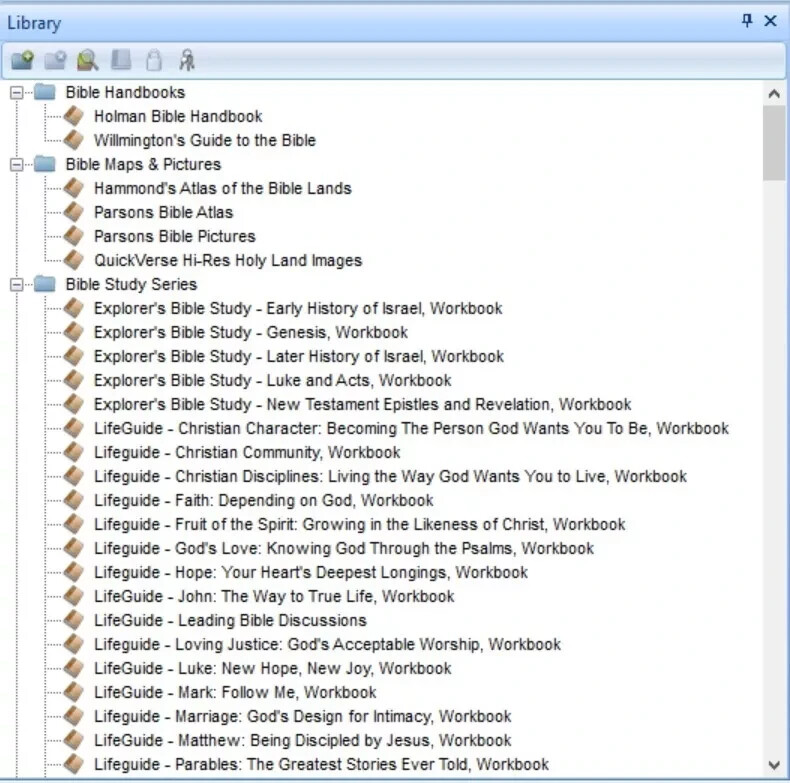Image resolution: width=790 pixels, height=783 pixels.
Task: Click book icon beside Lifeguide Parables workbook
Action: pyautogui.click(x=74, y=764)
